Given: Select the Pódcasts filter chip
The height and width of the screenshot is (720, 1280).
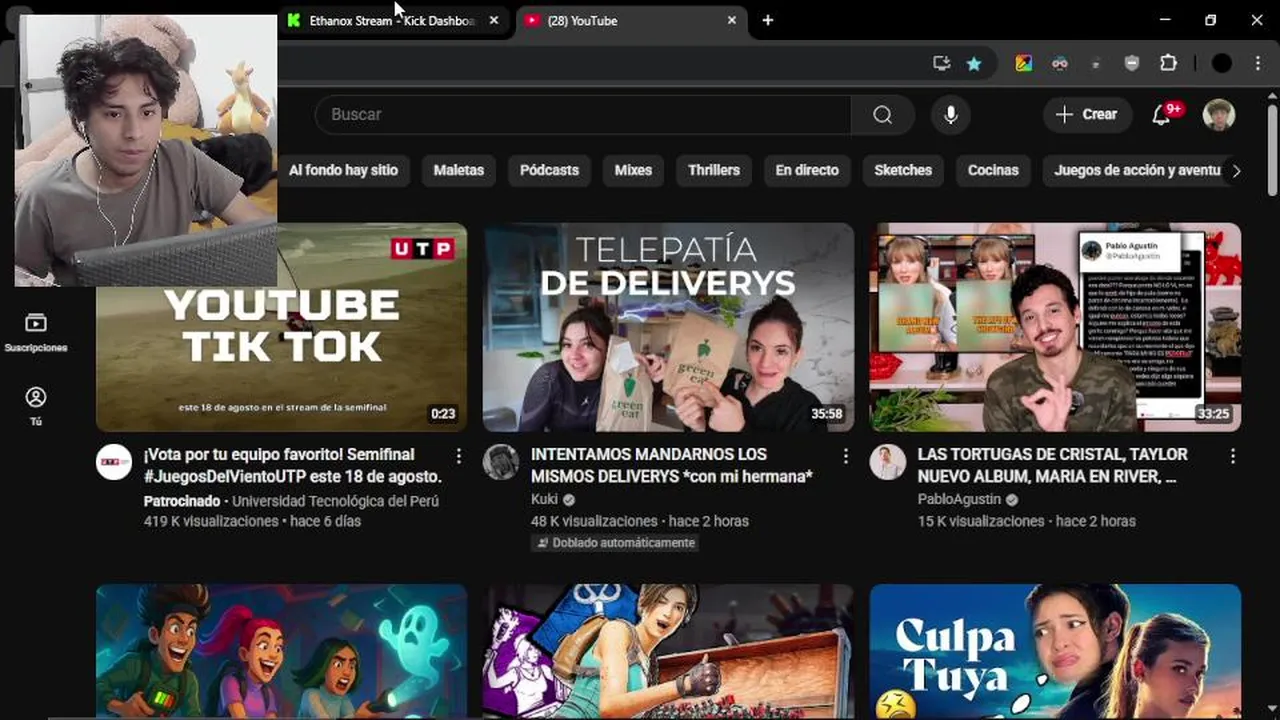Looking at the screenshot, I should coord(549,170).
